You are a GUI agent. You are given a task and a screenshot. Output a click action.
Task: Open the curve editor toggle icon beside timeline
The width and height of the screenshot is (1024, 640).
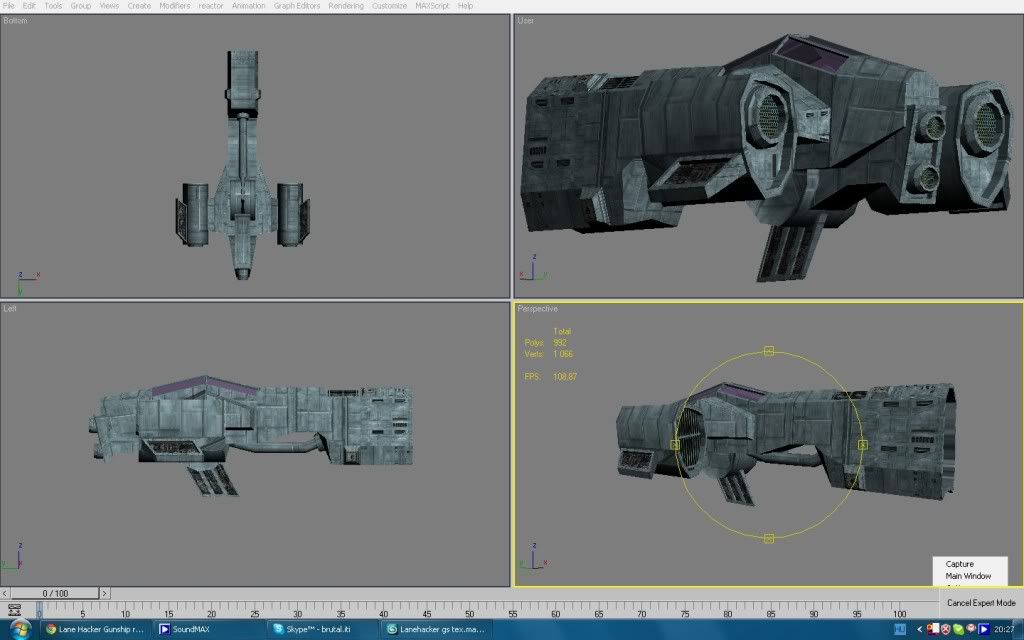click(x=14, y=610)
